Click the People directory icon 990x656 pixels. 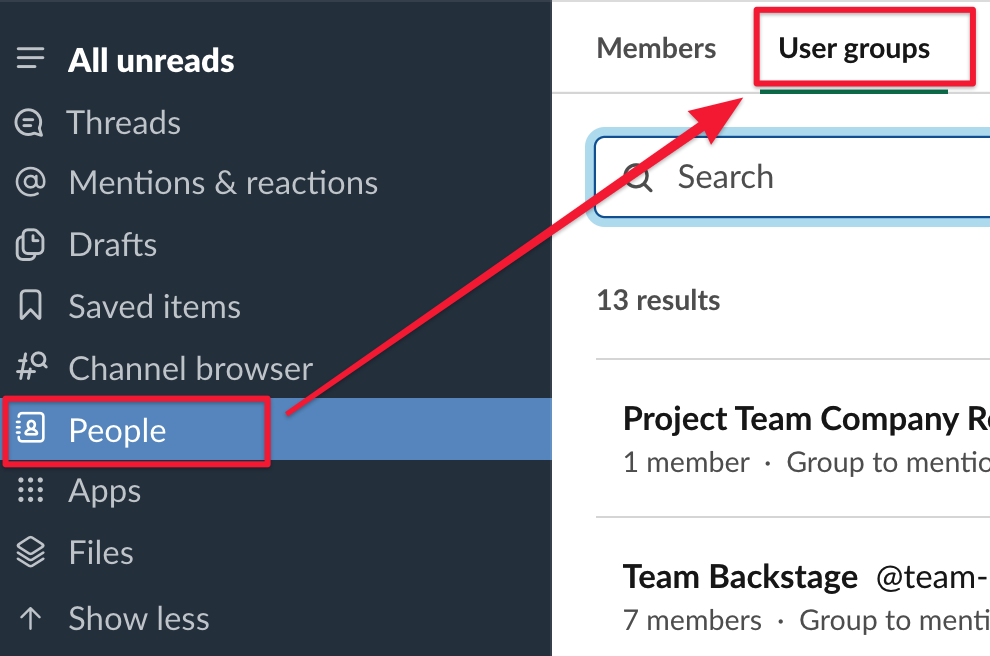pyautogui.click(x=31, y=430)
